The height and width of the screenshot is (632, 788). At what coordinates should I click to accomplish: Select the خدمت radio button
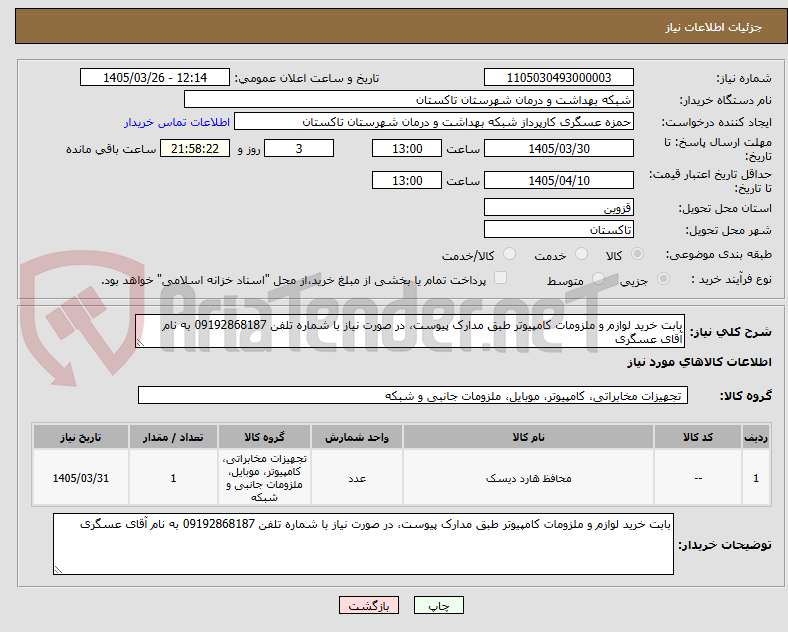click(581, 254)
